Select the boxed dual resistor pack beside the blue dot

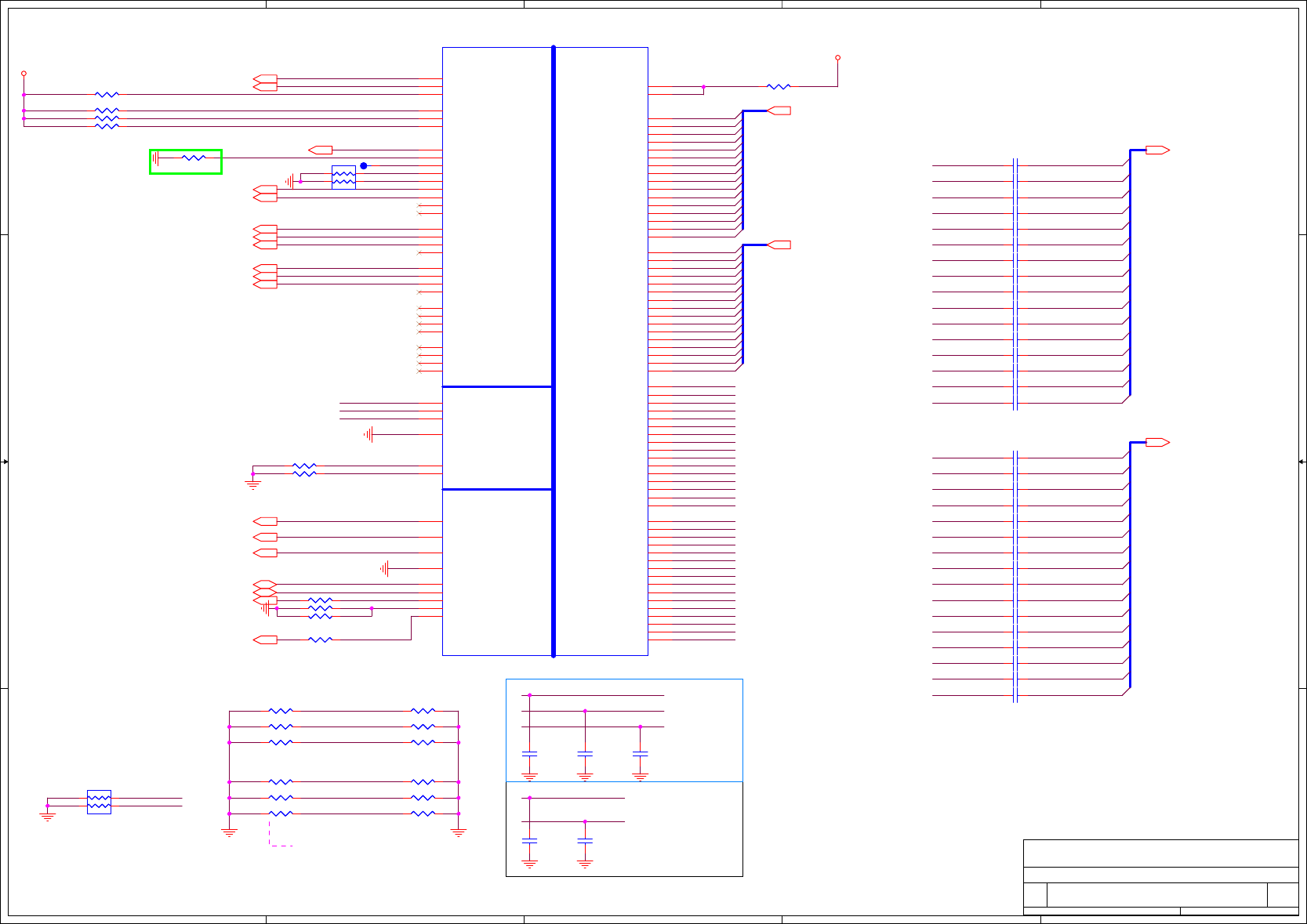pyautogui.click(x=343, y=177)
